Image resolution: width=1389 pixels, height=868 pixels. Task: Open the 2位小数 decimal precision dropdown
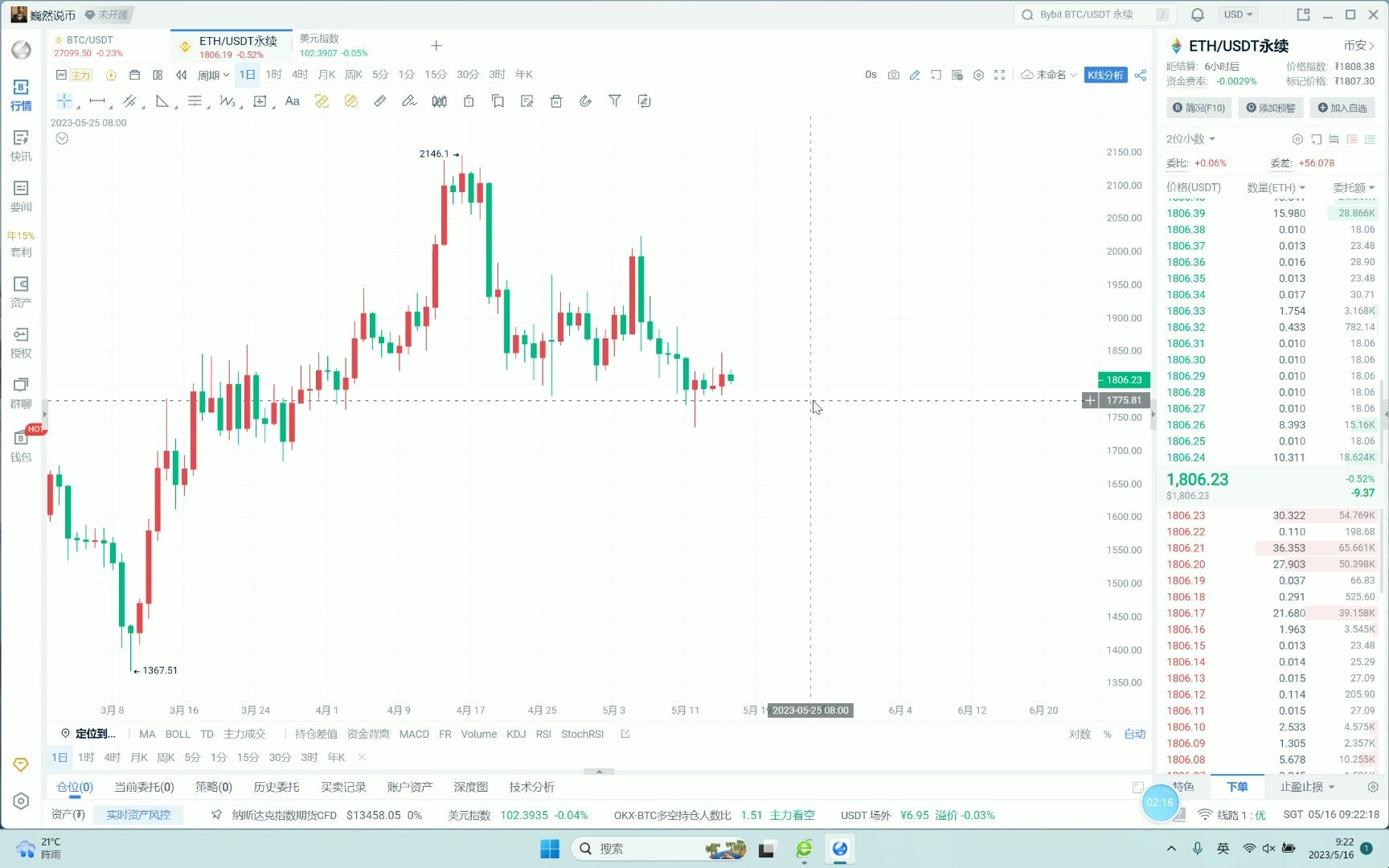pyautogui.click(x=1190, y=139)
